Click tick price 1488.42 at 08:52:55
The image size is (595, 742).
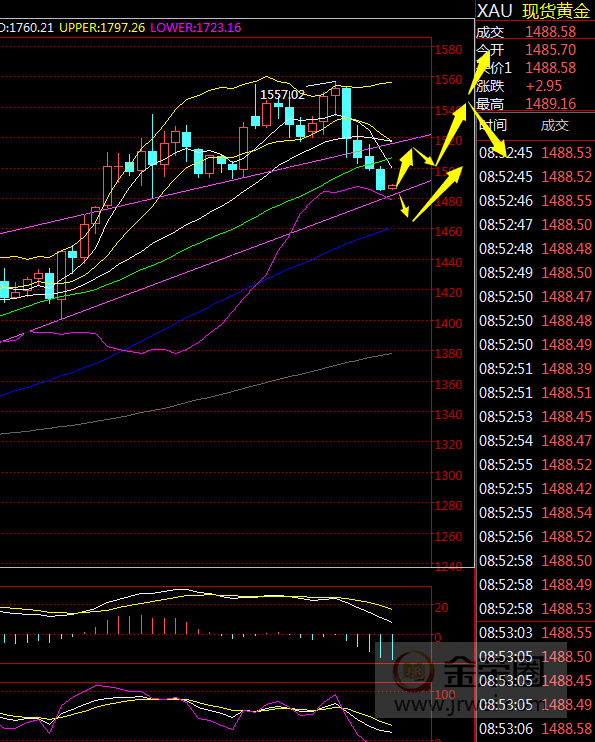(567, 488)
